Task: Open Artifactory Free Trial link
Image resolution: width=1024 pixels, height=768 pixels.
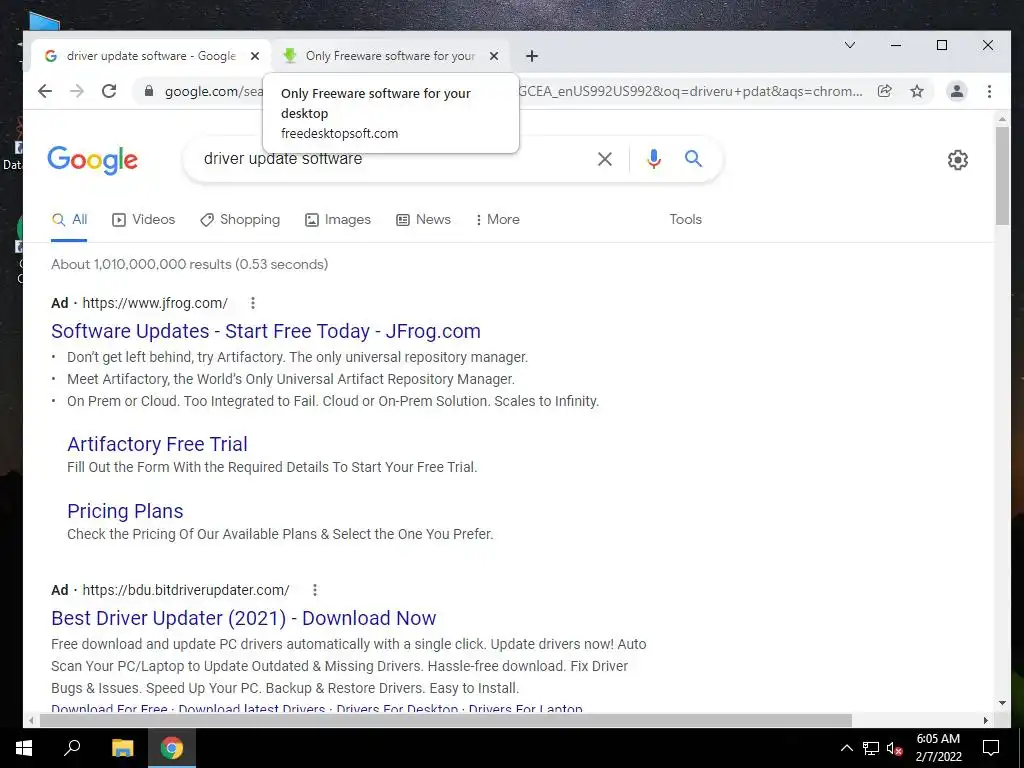Action: point(157,444)
